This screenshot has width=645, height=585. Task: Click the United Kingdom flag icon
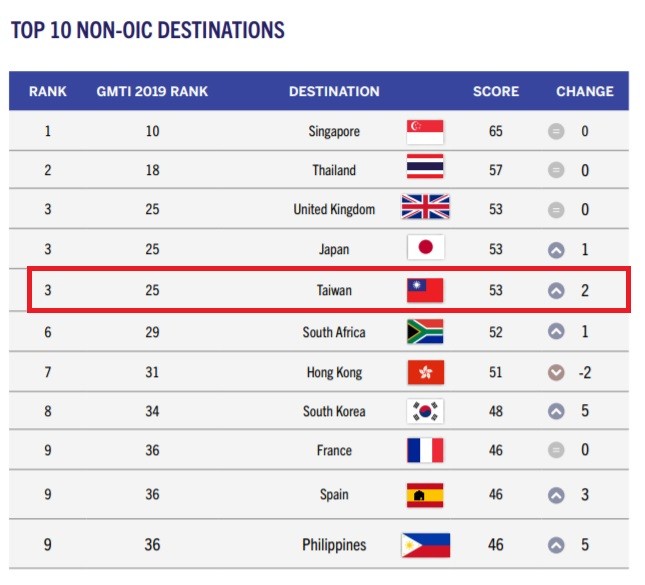click(x=425, y=207)
